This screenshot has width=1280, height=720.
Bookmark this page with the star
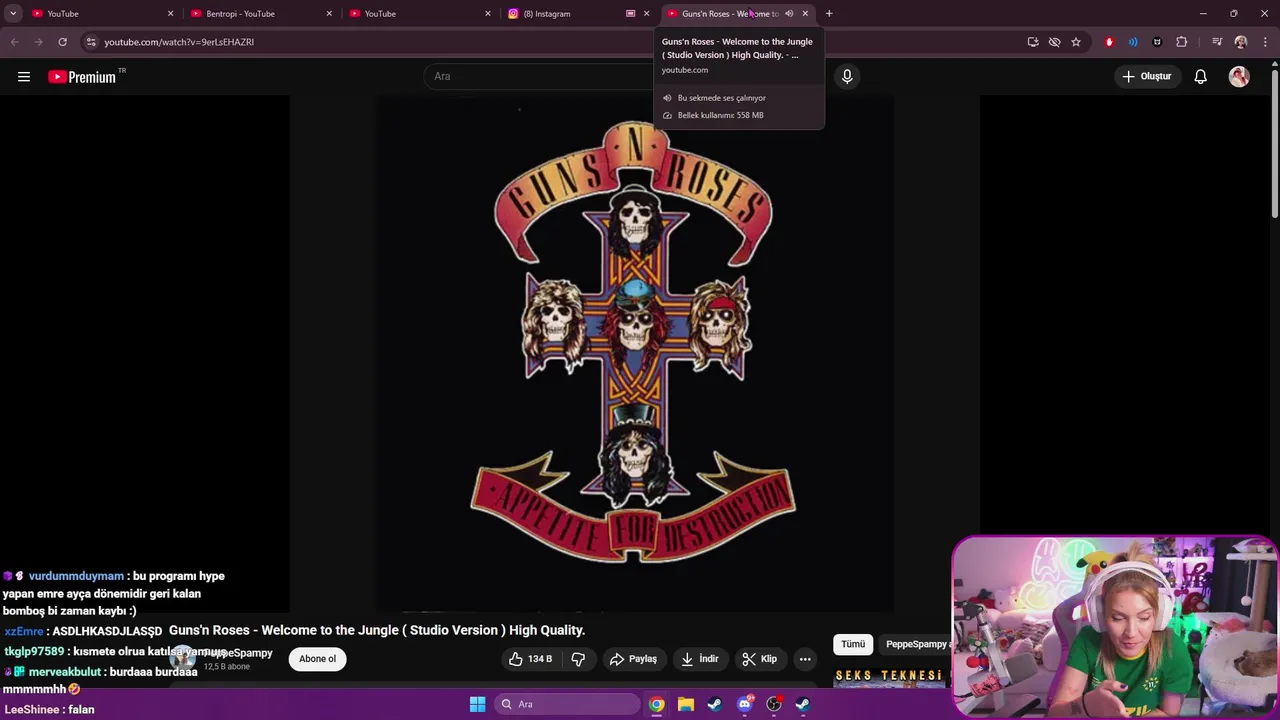click(x=1076, y=42)
